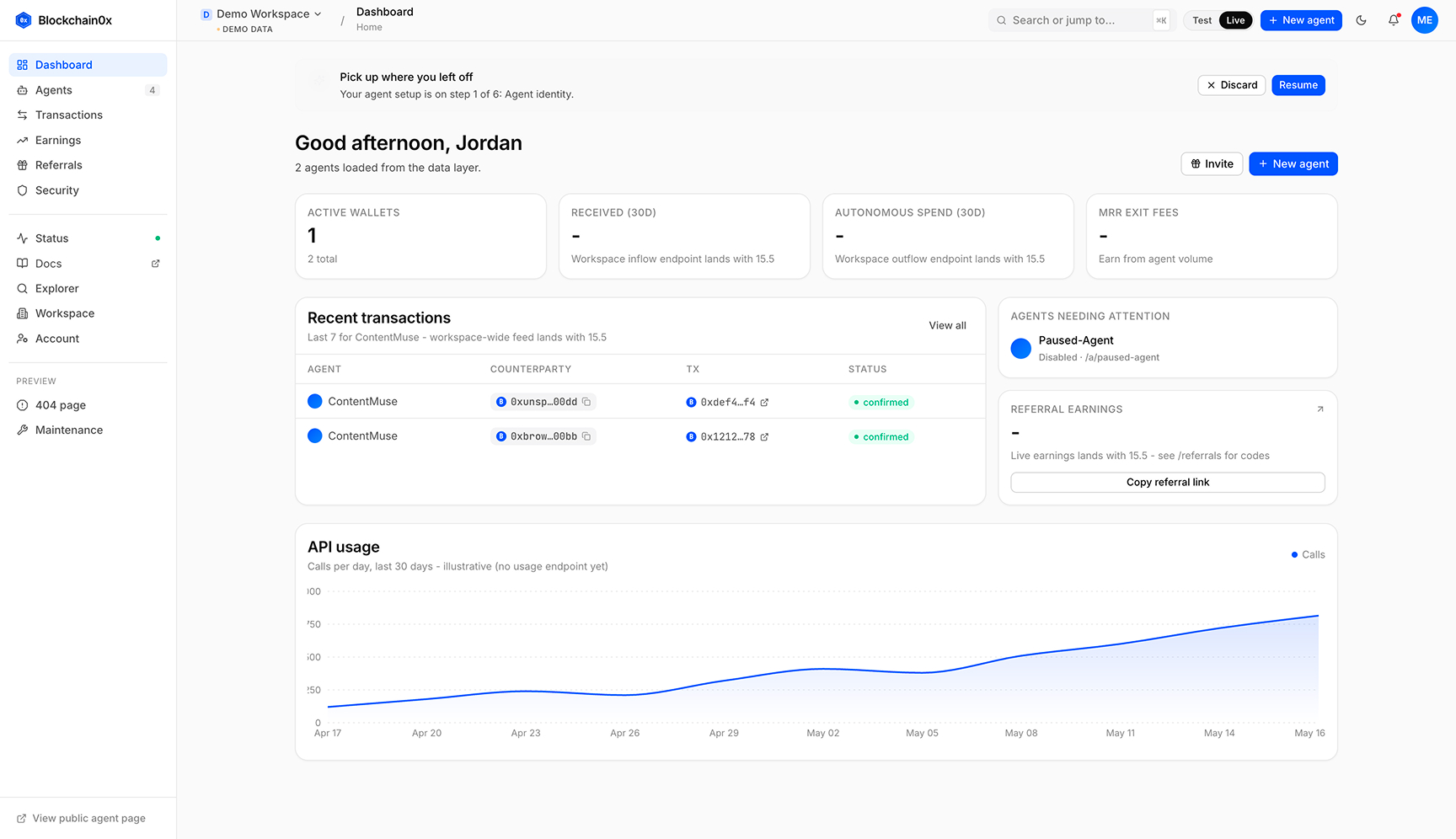Open Security in the sidebar
This screenshot has width=1456, height=839.
point(88,190)
